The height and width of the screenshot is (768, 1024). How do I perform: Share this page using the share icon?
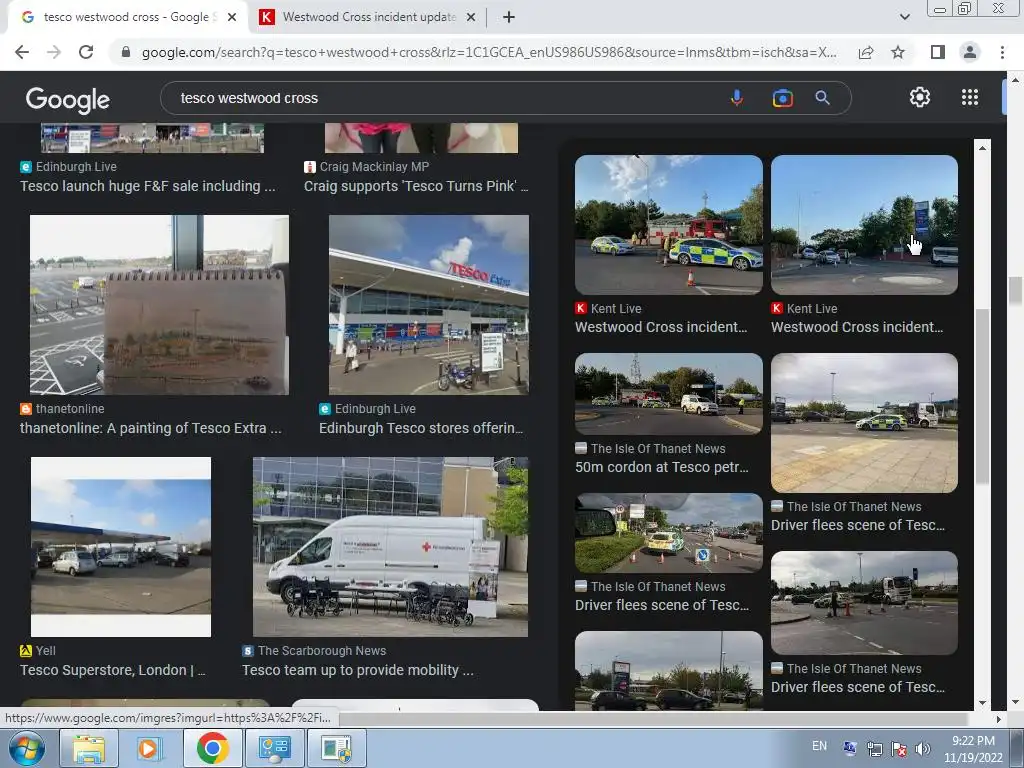[x=866, y=52]
